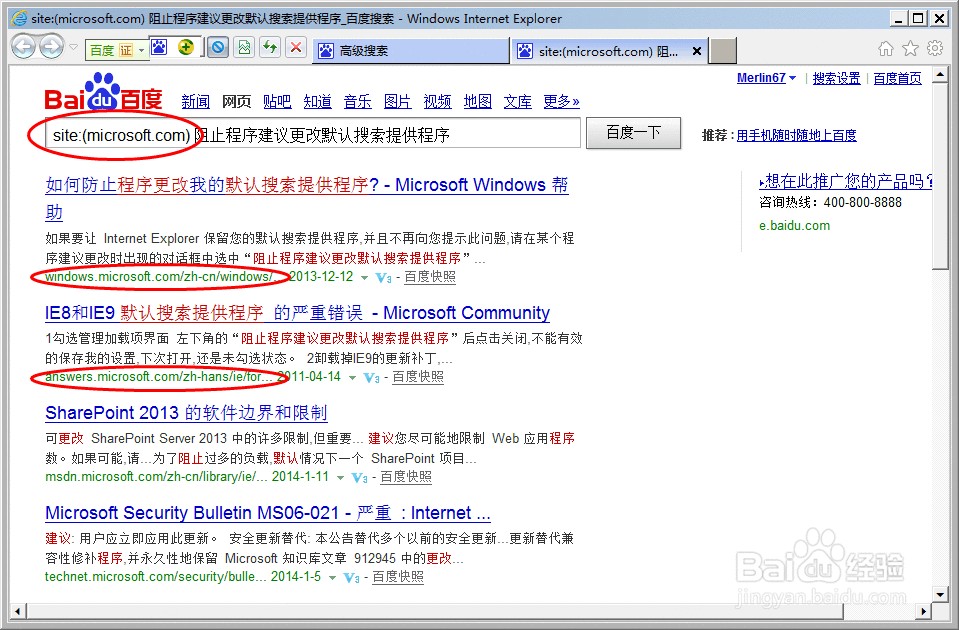Image resolution: width=959 pixels, height=630 pixels.
Task: Expand the arrow after the 2014-1-11 result date
Action: (340, 478)
